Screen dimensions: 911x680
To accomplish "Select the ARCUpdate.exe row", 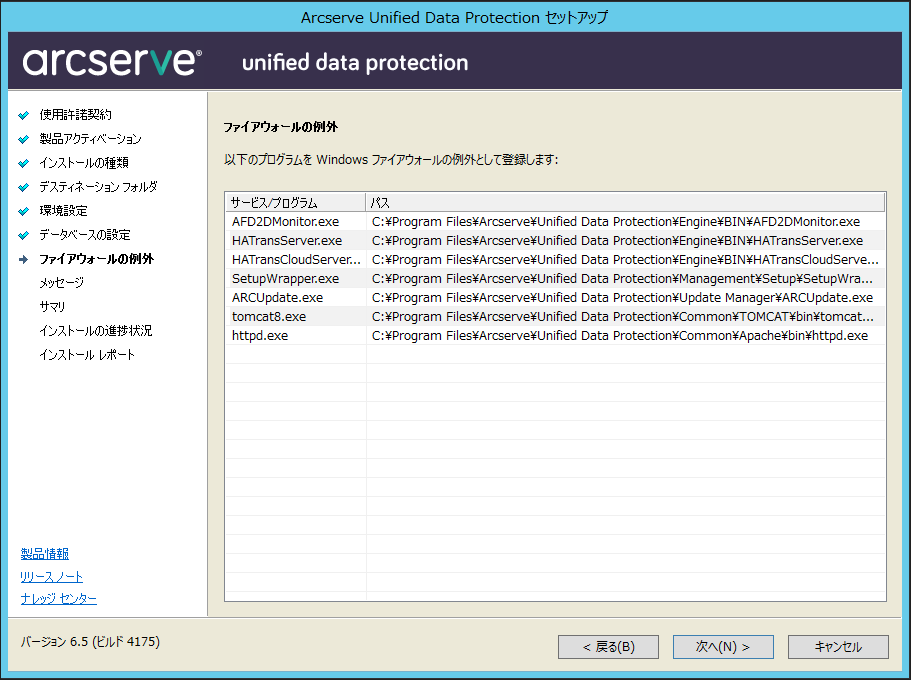I will [x=555, y=298].
